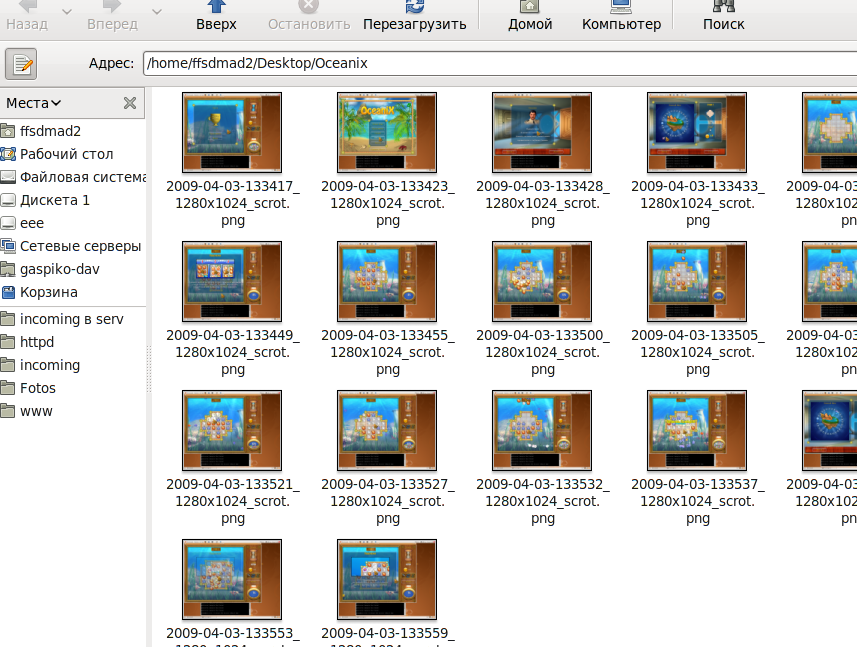Select thumbnail 2009-04-03-133527 screenshot
Viewport: 857px width, 647px height.
click(387, 431)
